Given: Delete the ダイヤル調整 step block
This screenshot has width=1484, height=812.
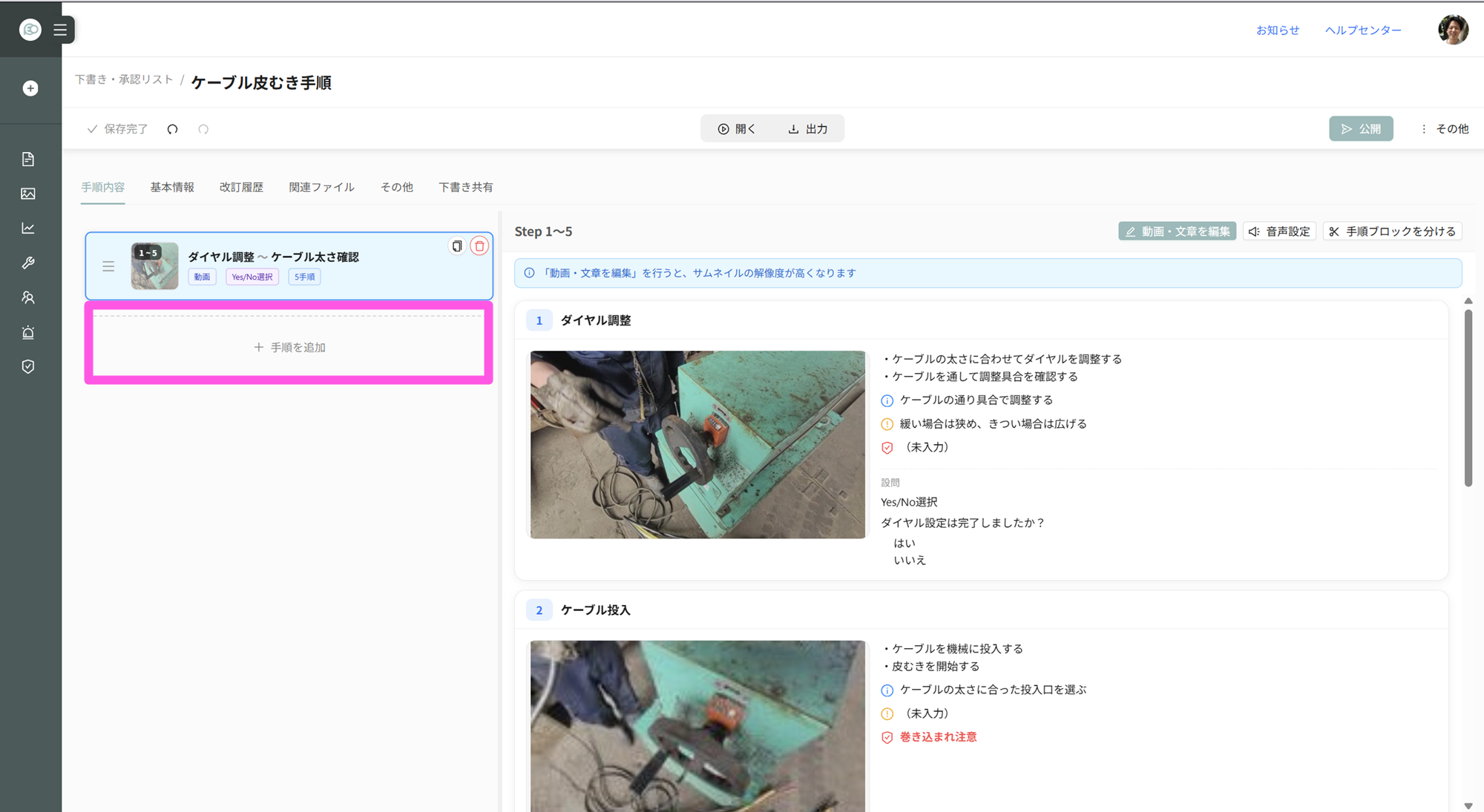Looking at the screenshot, I should (479, 245).
